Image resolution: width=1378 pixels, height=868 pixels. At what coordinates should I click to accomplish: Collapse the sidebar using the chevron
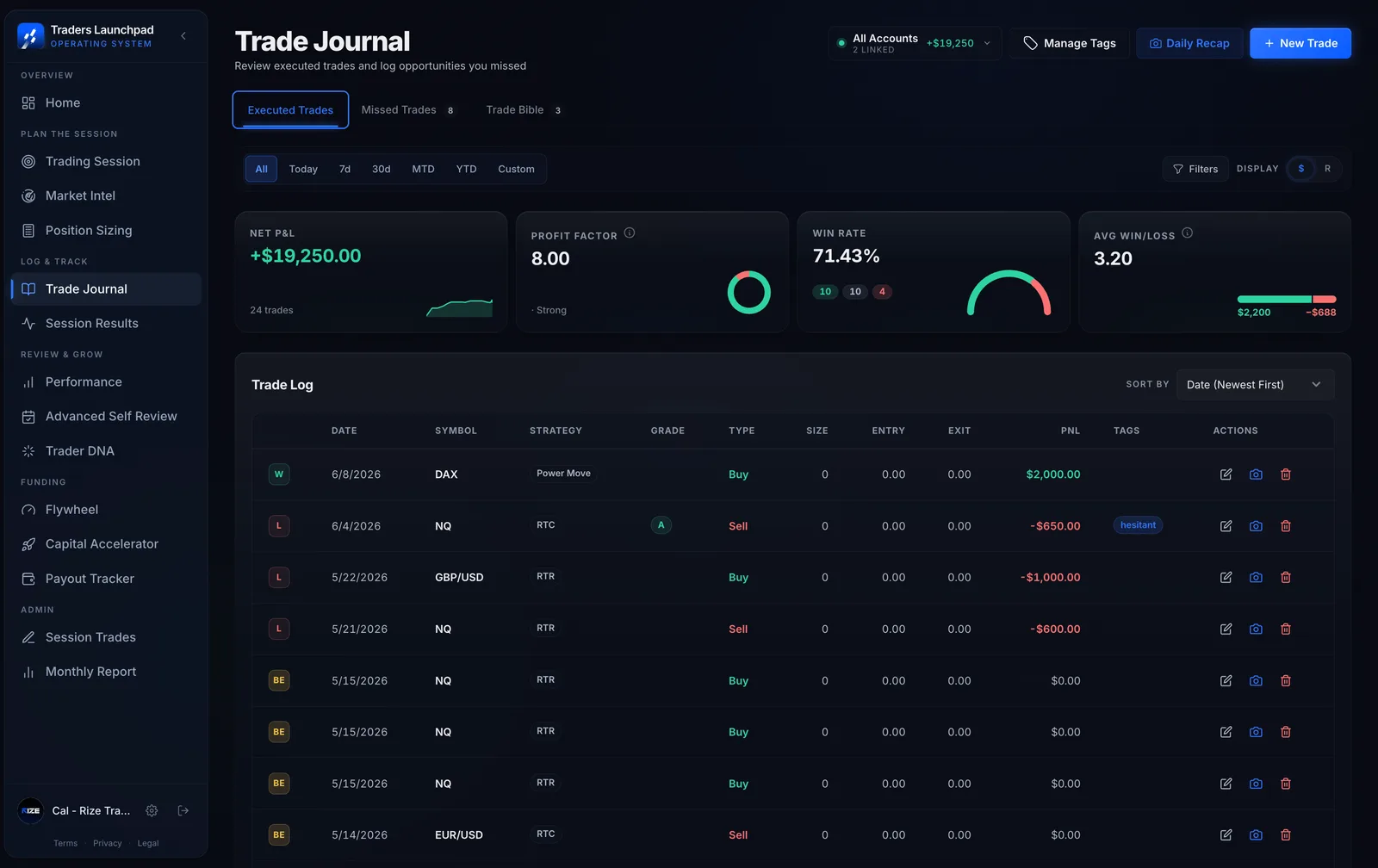[183, 36]
